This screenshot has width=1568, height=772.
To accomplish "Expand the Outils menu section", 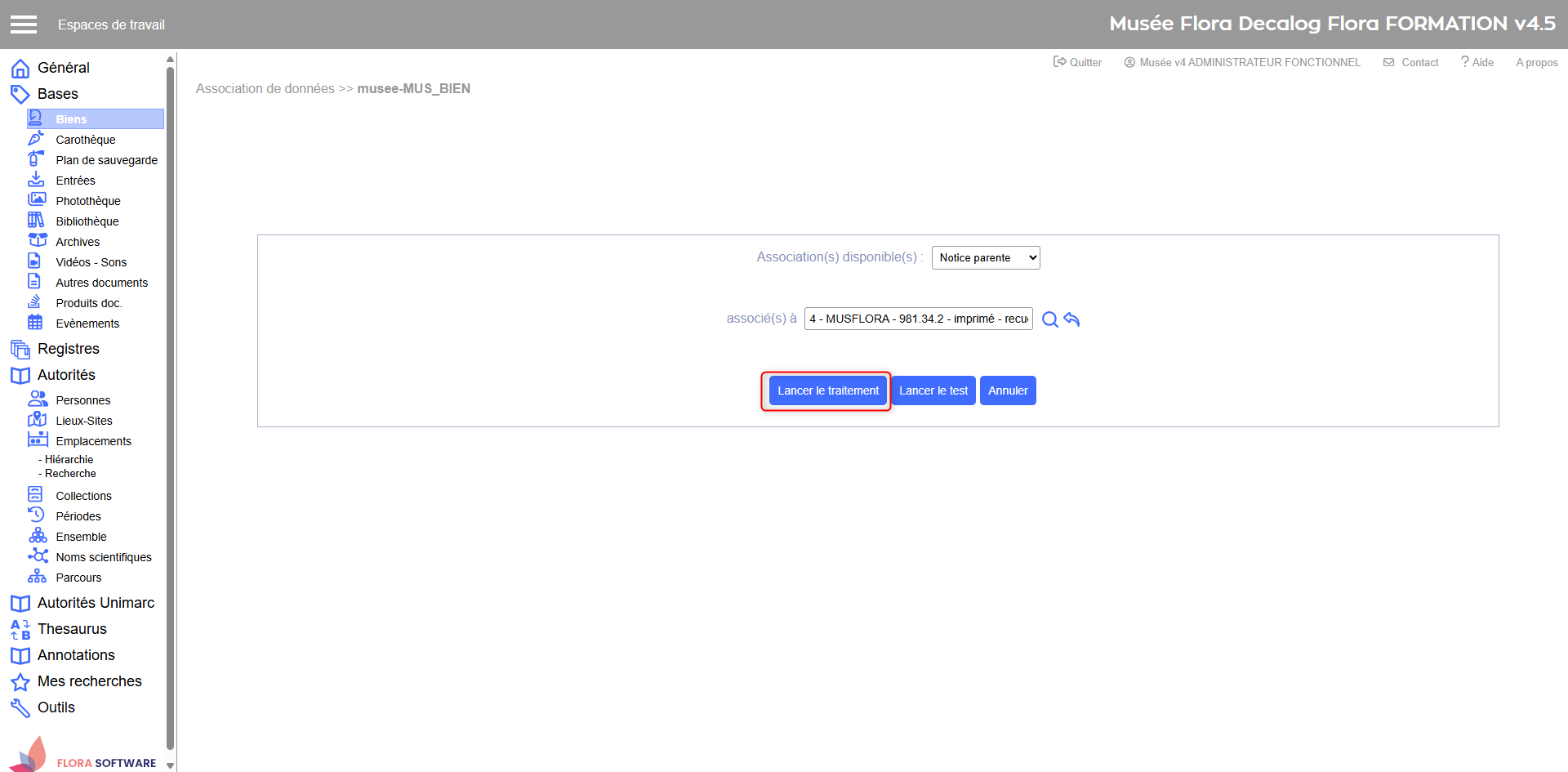I will [56, 707].
